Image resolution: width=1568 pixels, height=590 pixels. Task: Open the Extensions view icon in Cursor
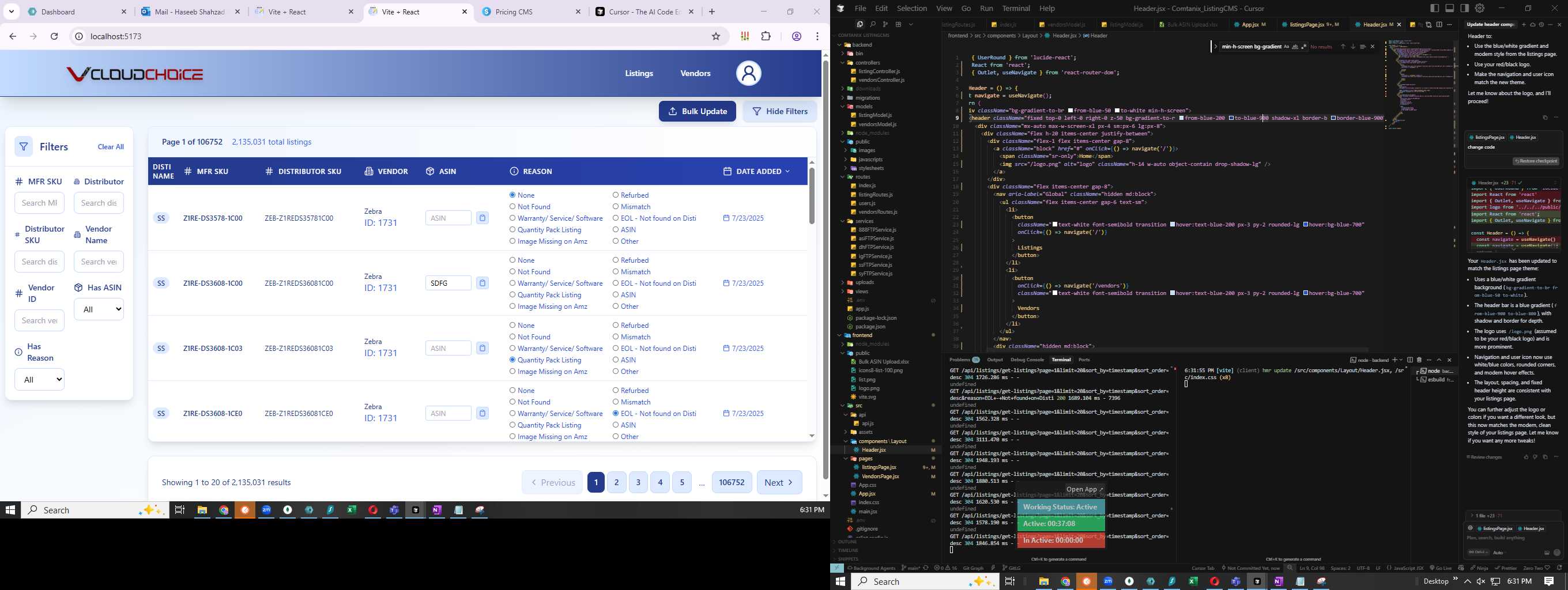898,24
